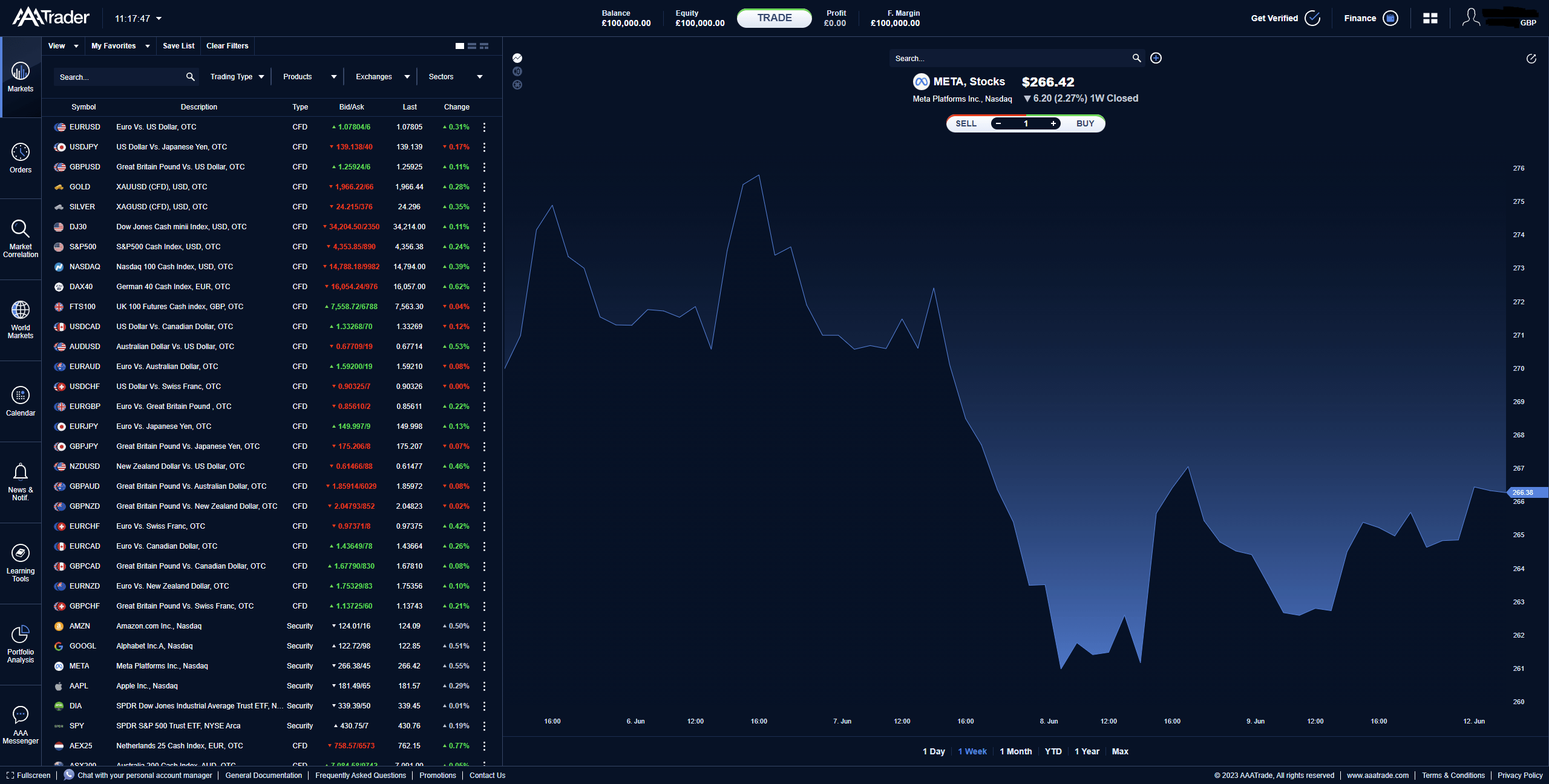
Task: Select the YTD chart range
Action: coord(1053,751)
